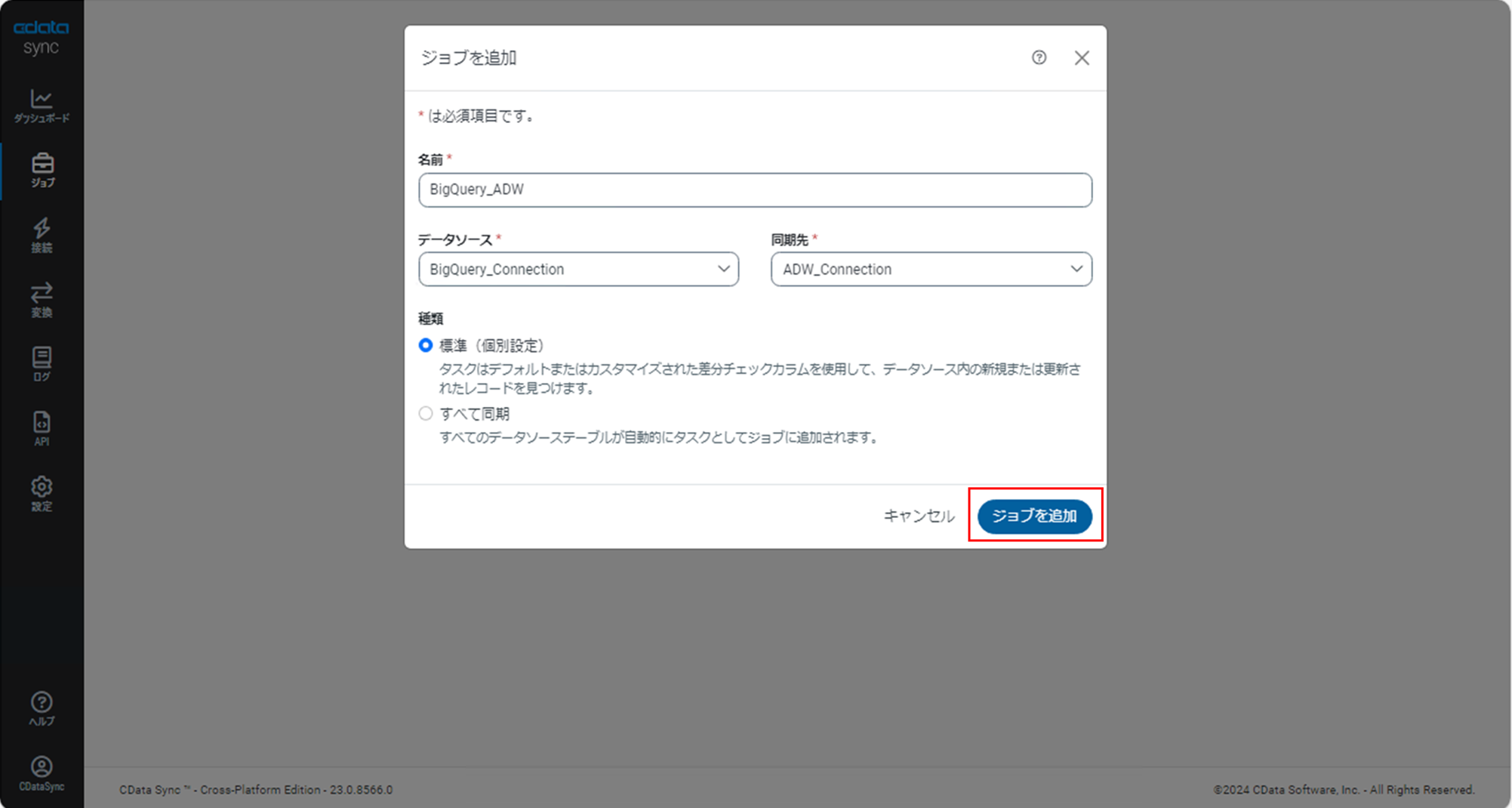Select the ジョブ briefcase sidebar icon
Screen dimensions: 1512x808
pos(42,171)
